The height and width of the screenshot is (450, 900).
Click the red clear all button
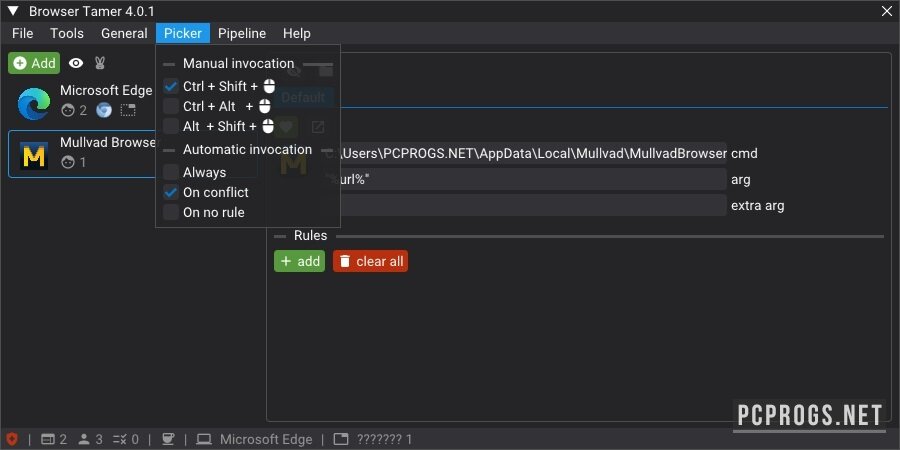coord(370,261)
